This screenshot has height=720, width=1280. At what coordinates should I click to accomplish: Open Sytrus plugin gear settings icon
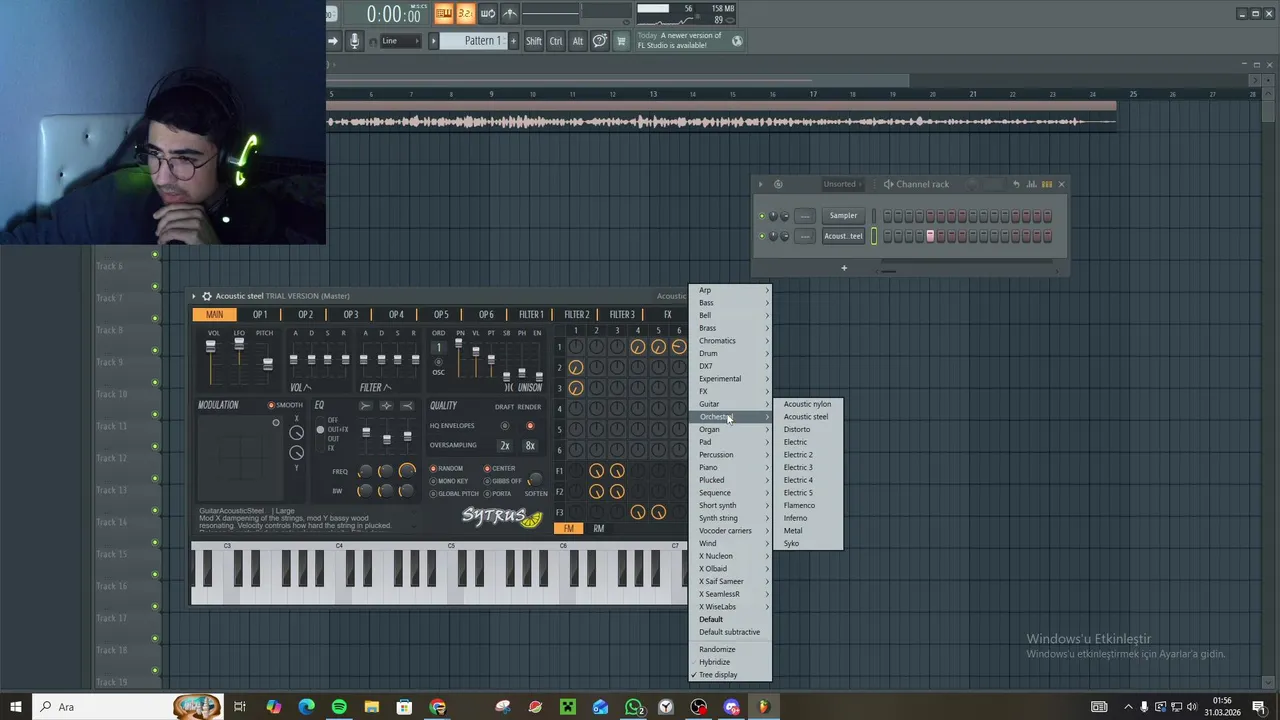tap(207, 296)
